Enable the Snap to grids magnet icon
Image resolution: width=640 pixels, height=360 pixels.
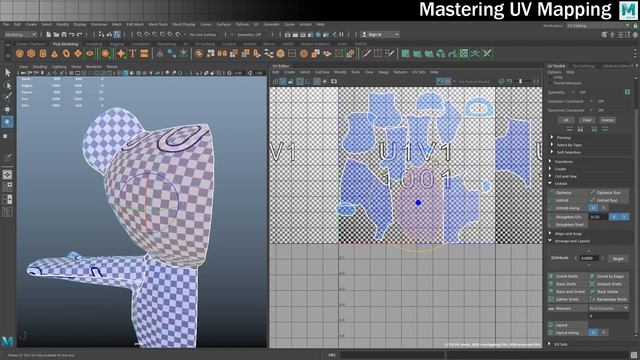(x=140, y=35)
